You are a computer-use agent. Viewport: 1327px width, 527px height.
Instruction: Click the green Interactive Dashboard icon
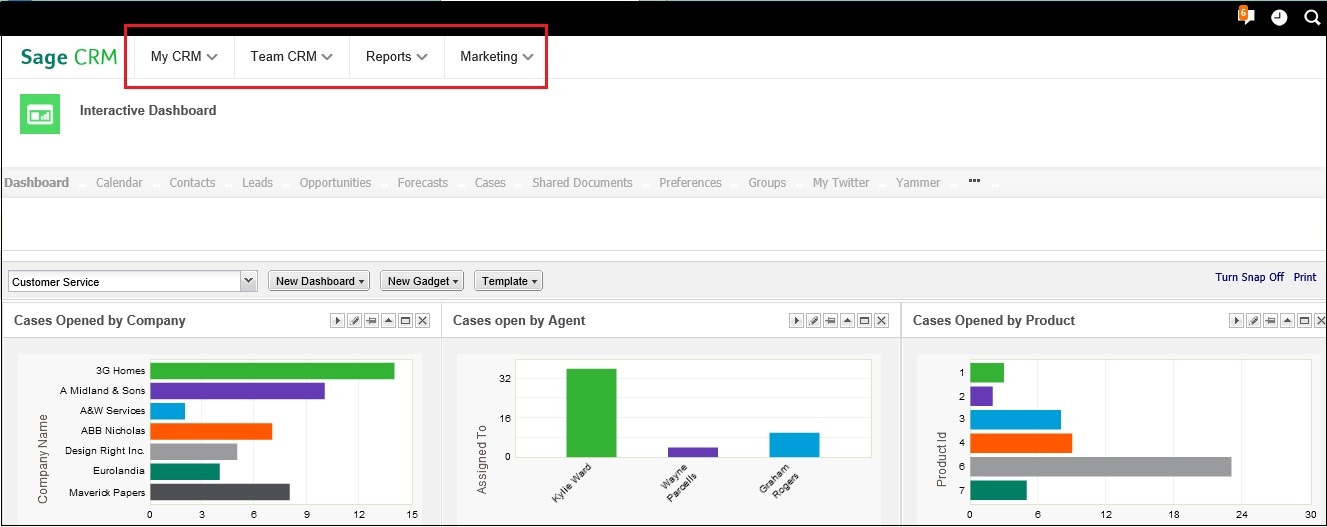click(x=40, y=114)
